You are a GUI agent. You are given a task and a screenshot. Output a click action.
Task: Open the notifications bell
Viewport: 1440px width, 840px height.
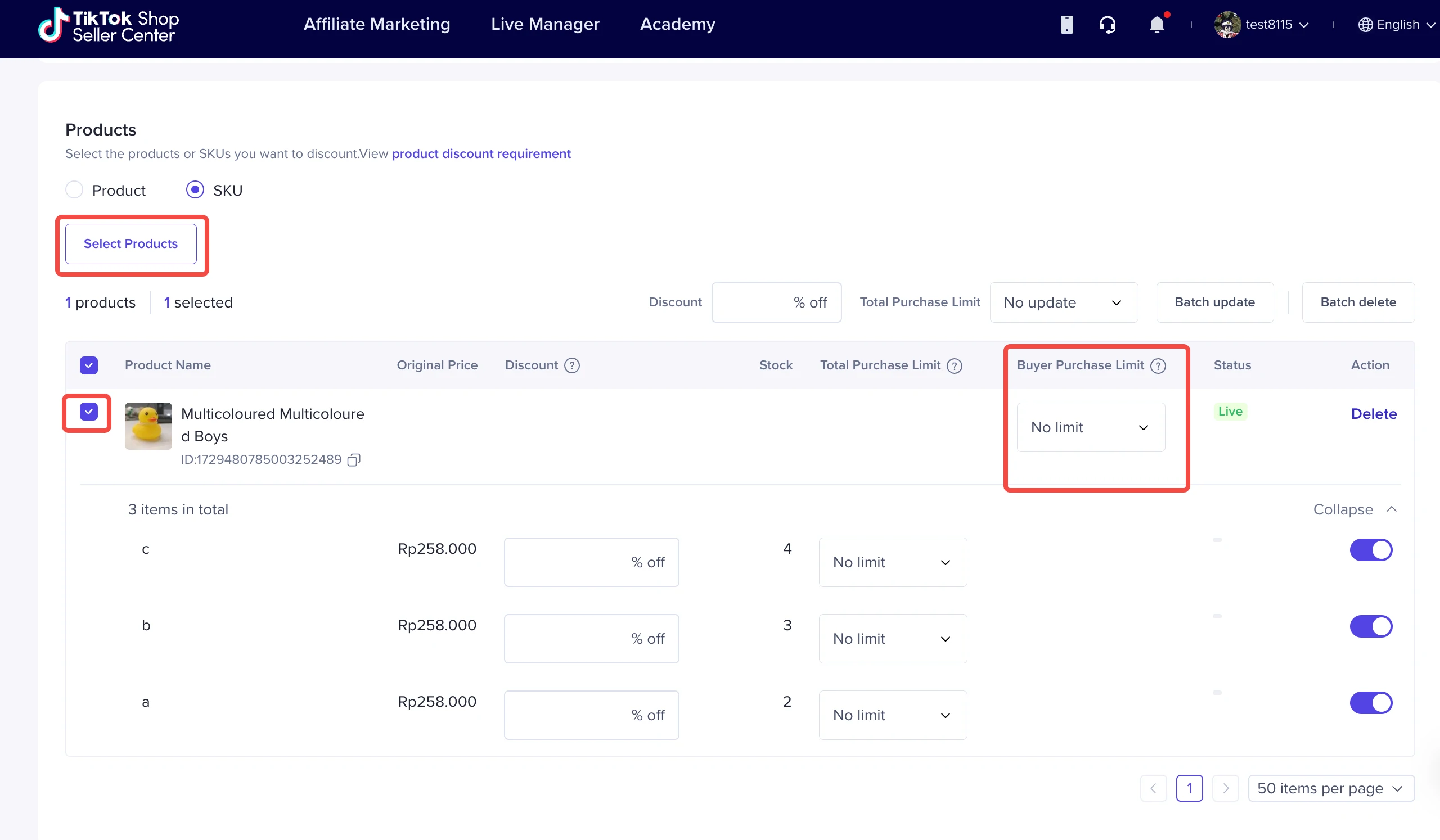(1156, 25)
